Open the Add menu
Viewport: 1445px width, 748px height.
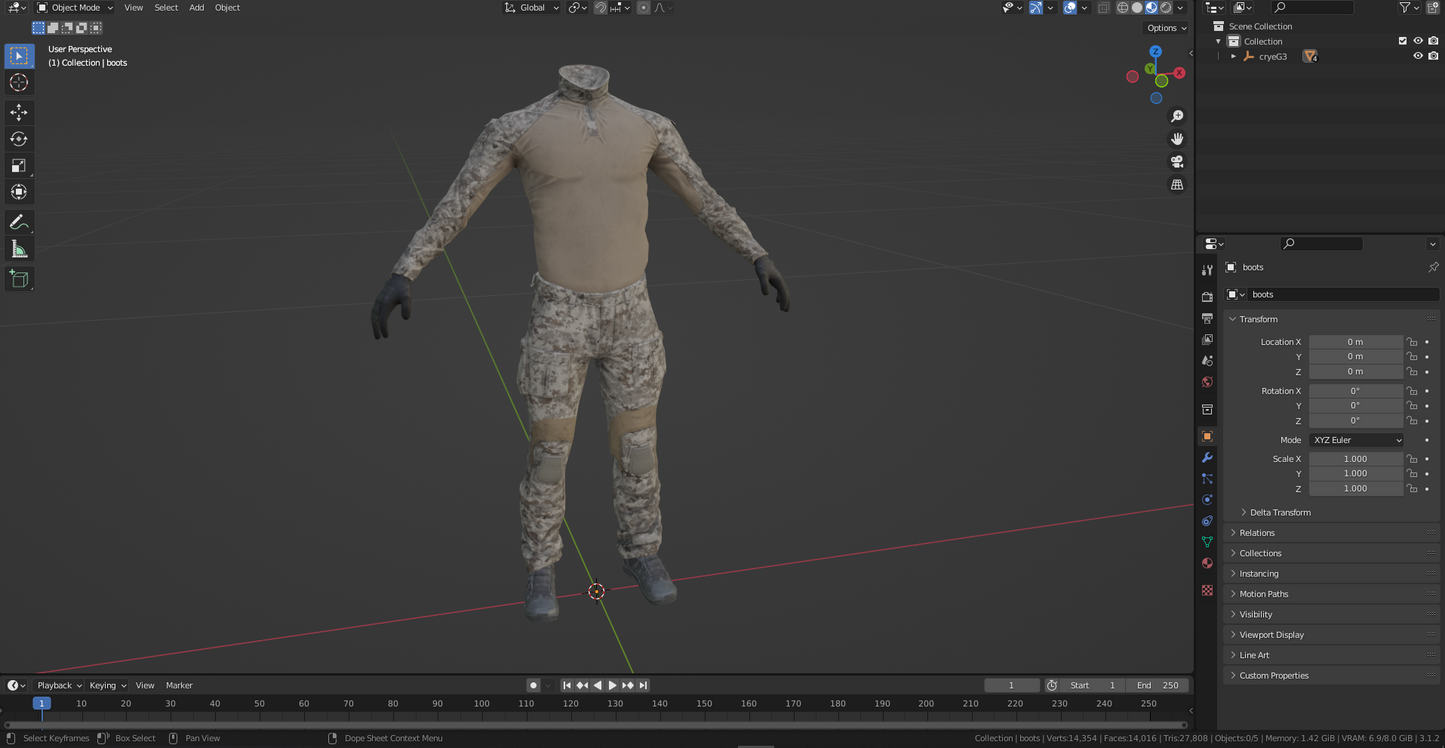coord(196,8)
